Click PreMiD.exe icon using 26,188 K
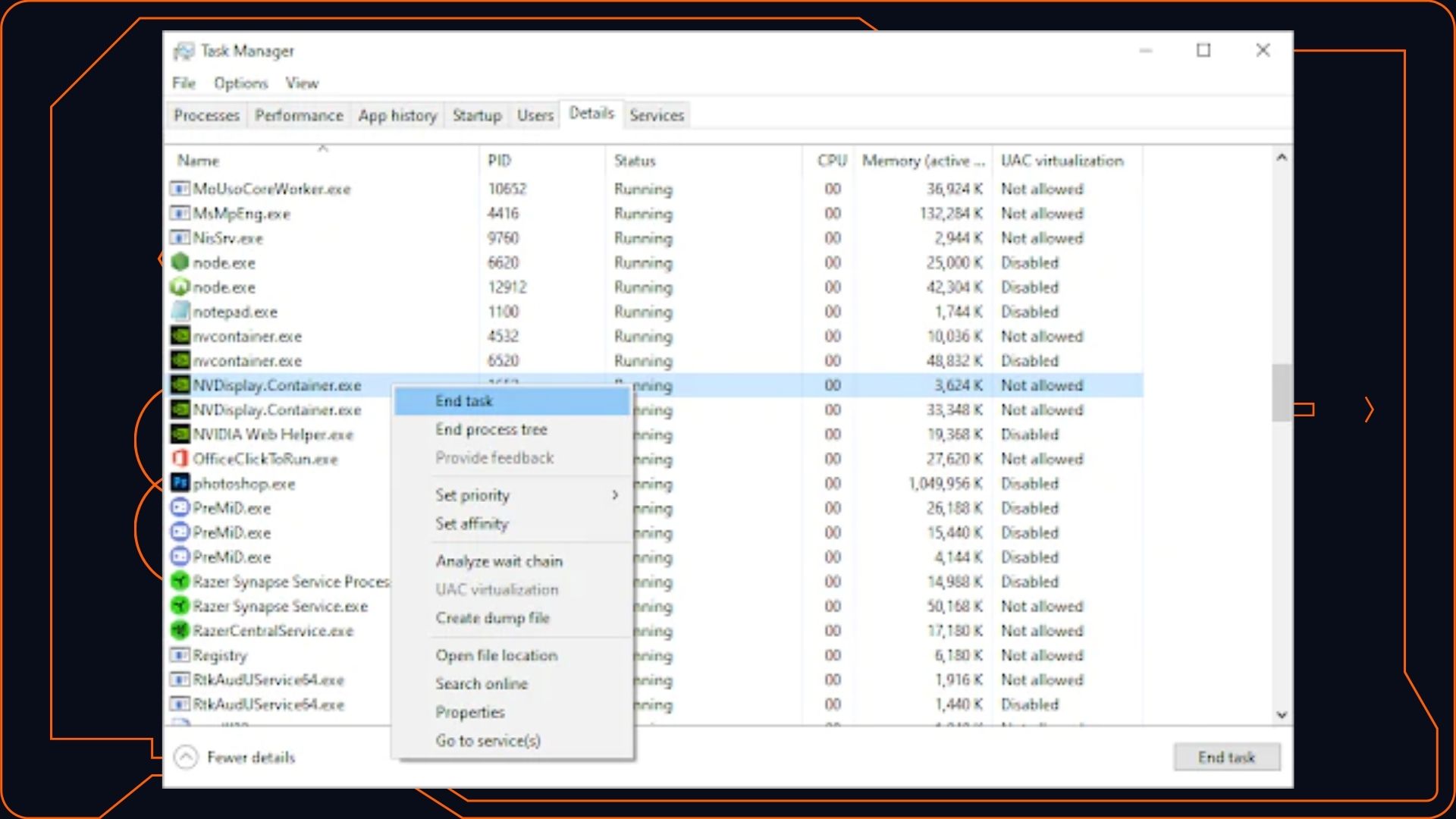Image resolution: width=1456 pixels, height=819 pixels. coord(180,507)
